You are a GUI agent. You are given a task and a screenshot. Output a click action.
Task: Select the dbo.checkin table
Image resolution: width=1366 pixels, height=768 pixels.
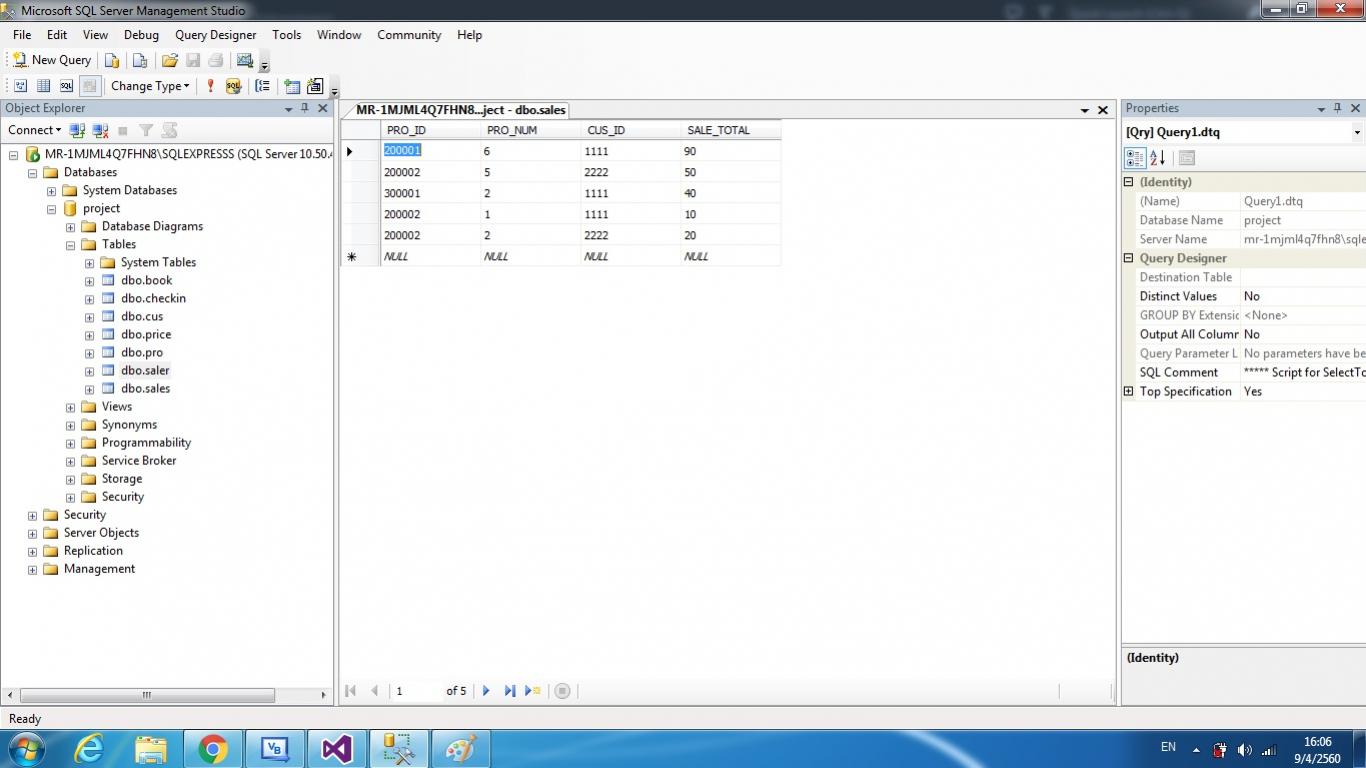point(153,298)
